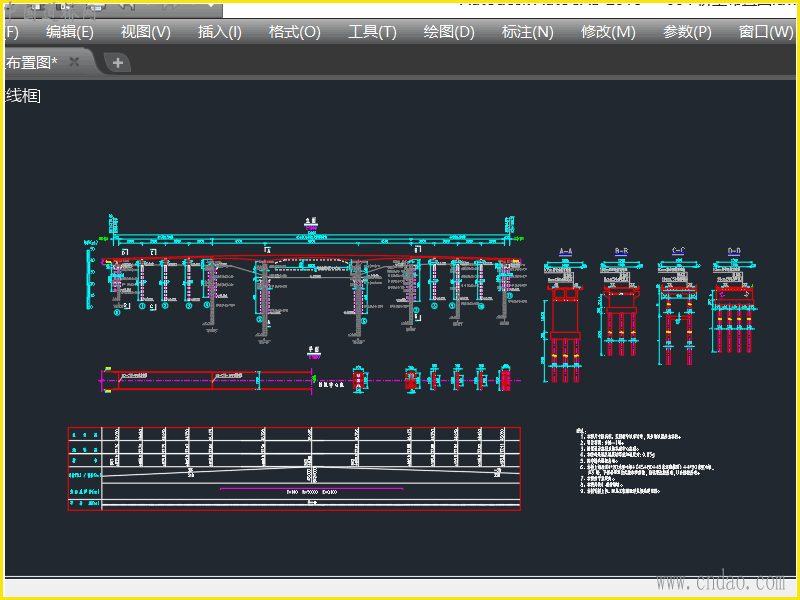Open the 修改(M) menu
Image resolution: width=800 pixels, height=600 pixels.
[x=608, y=32]
